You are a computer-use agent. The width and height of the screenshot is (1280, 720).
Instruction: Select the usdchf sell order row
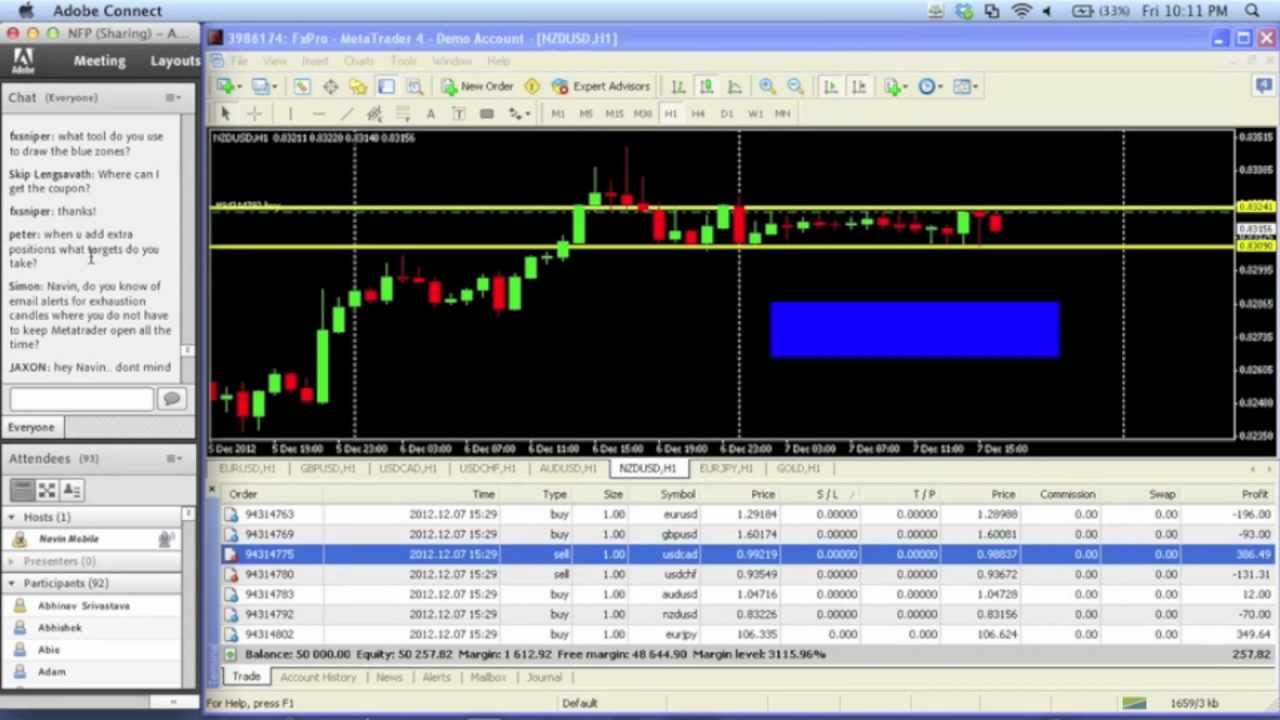(748, 574)
